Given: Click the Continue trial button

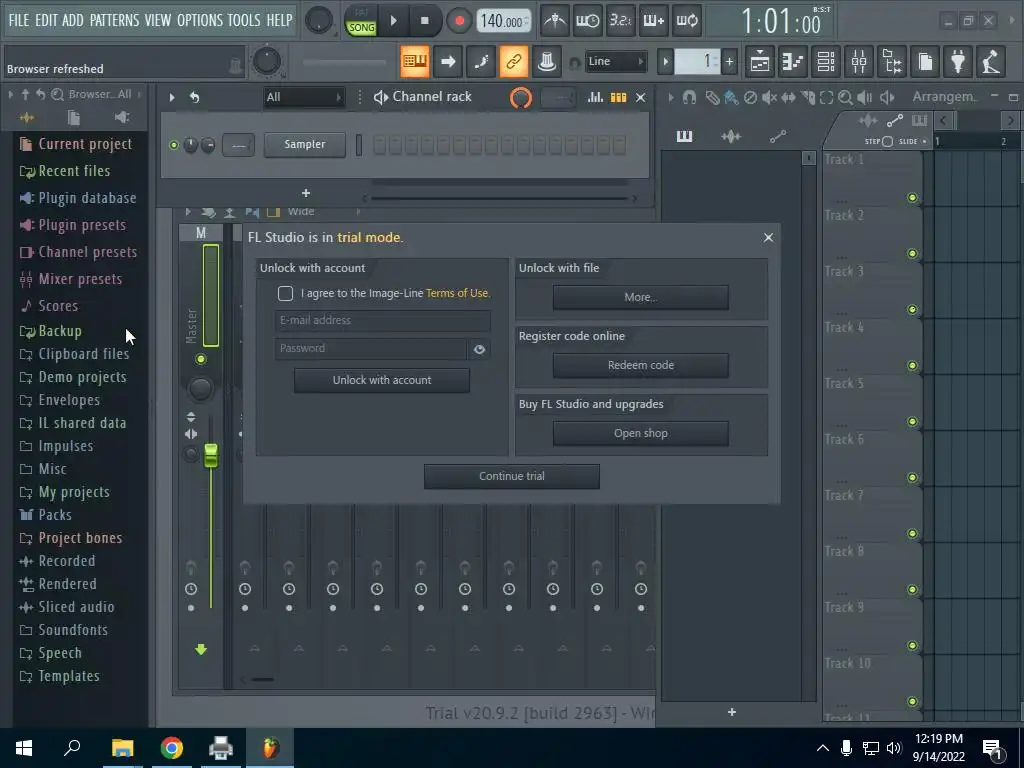Looking at the screenshot, I should tap(512, 476).
